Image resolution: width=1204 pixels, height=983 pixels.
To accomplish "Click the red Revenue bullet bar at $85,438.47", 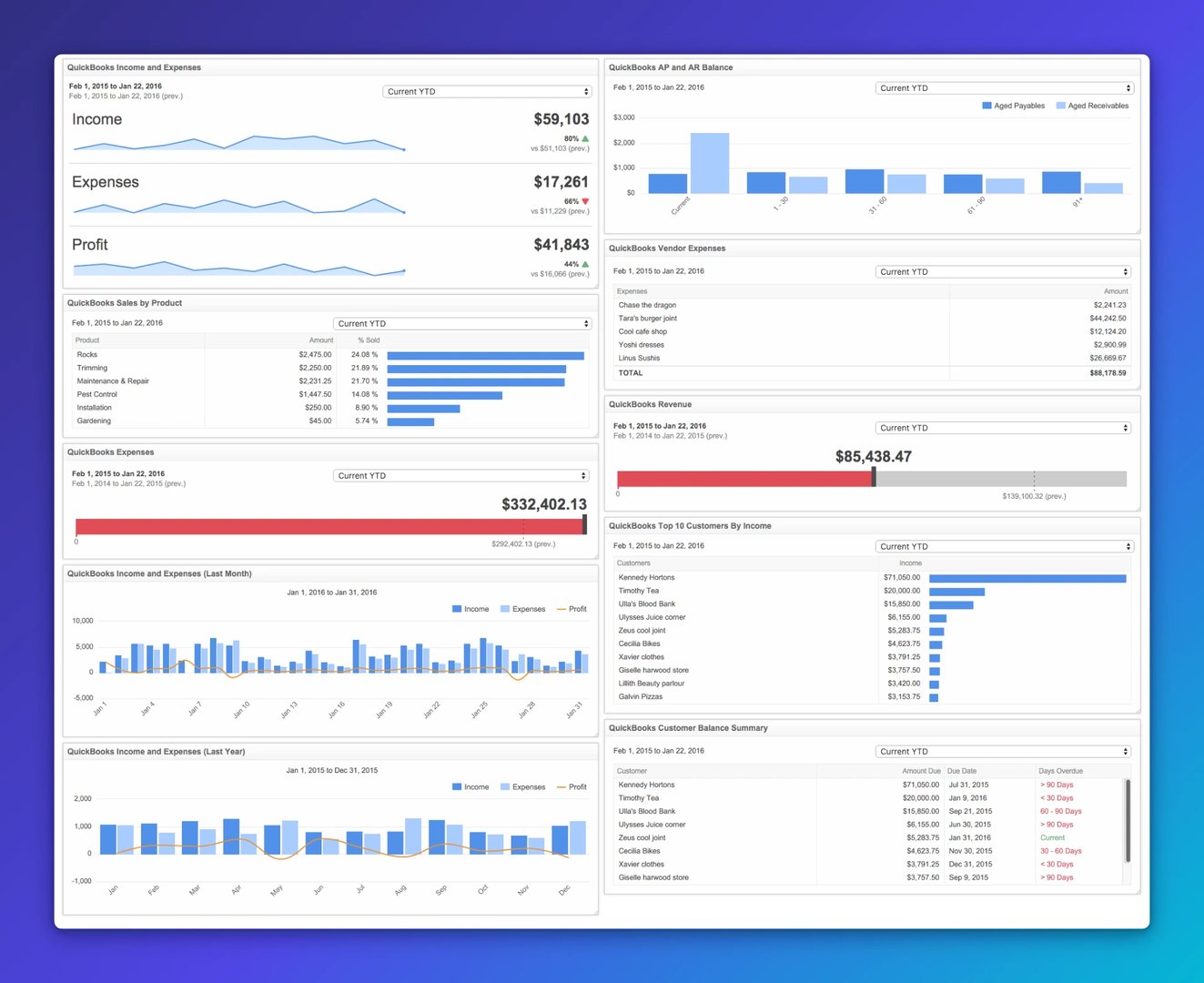I will 744,479.
